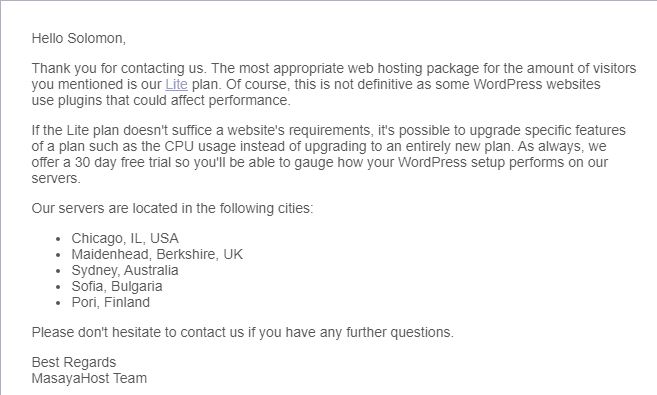
Task: Click the "If the Lite plan doesn't suffice" text
Action: click(x=128, y=130)
